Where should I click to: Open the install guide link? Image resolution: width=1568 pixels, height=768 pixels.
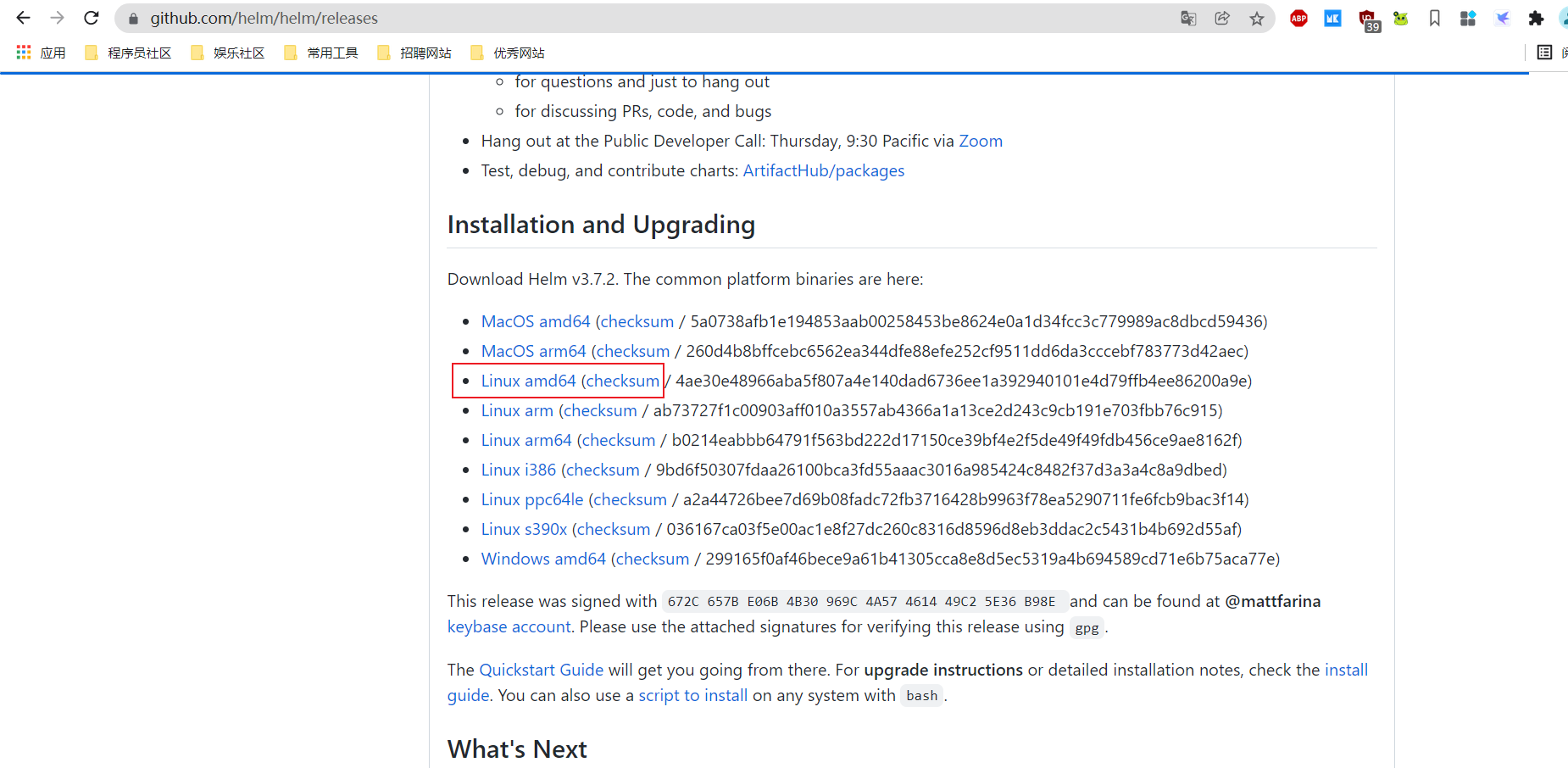pos(1346,670)
